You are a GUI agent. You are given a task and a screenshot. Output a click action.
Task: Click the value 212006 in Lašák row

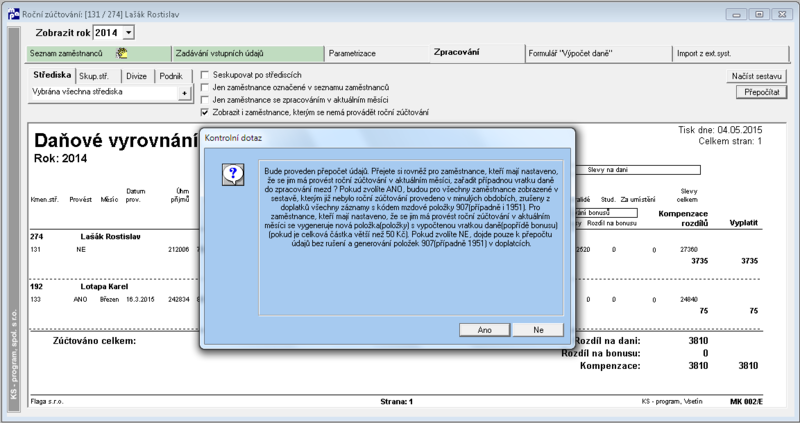click(179, 250)
